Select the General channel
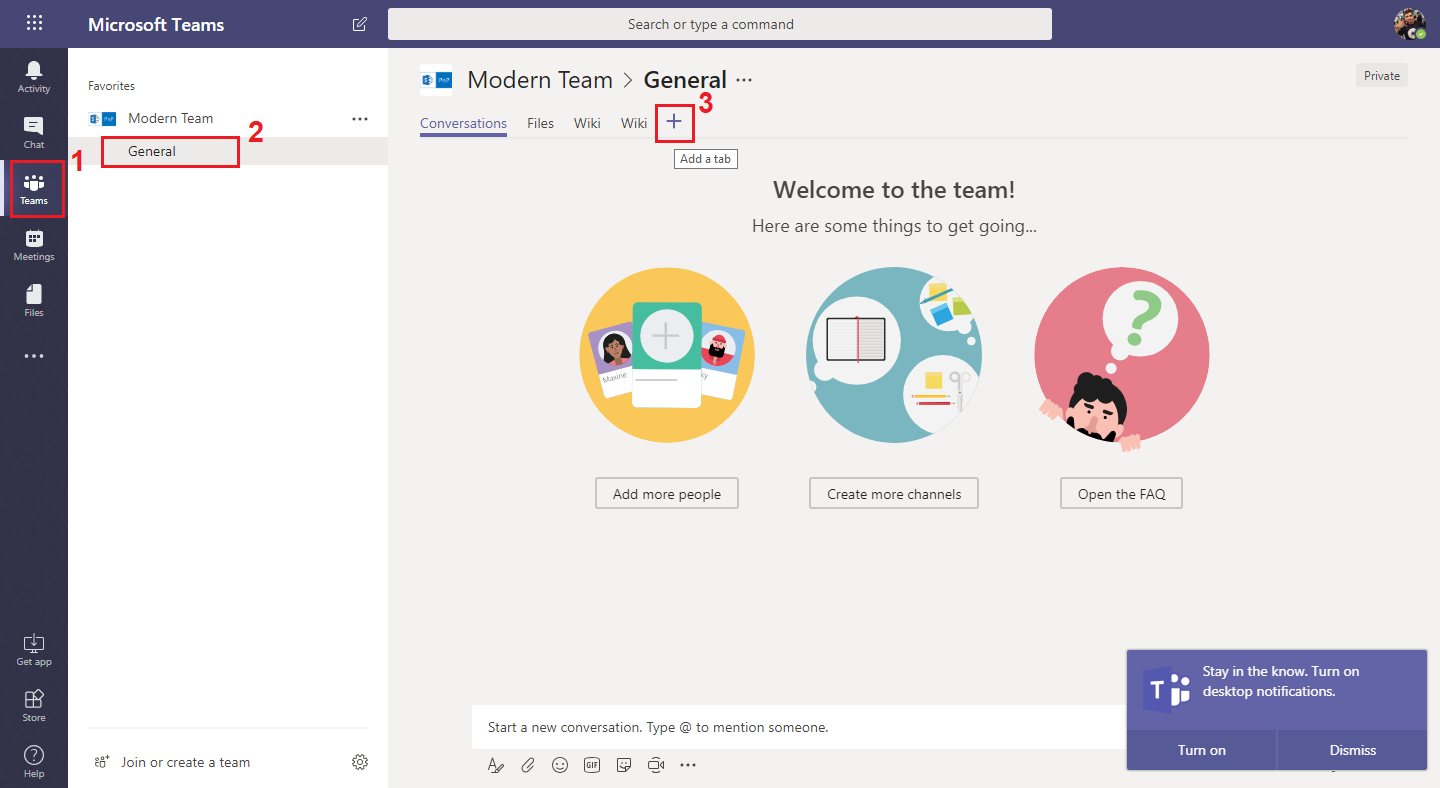1440x788 pixels. [152, 151]
